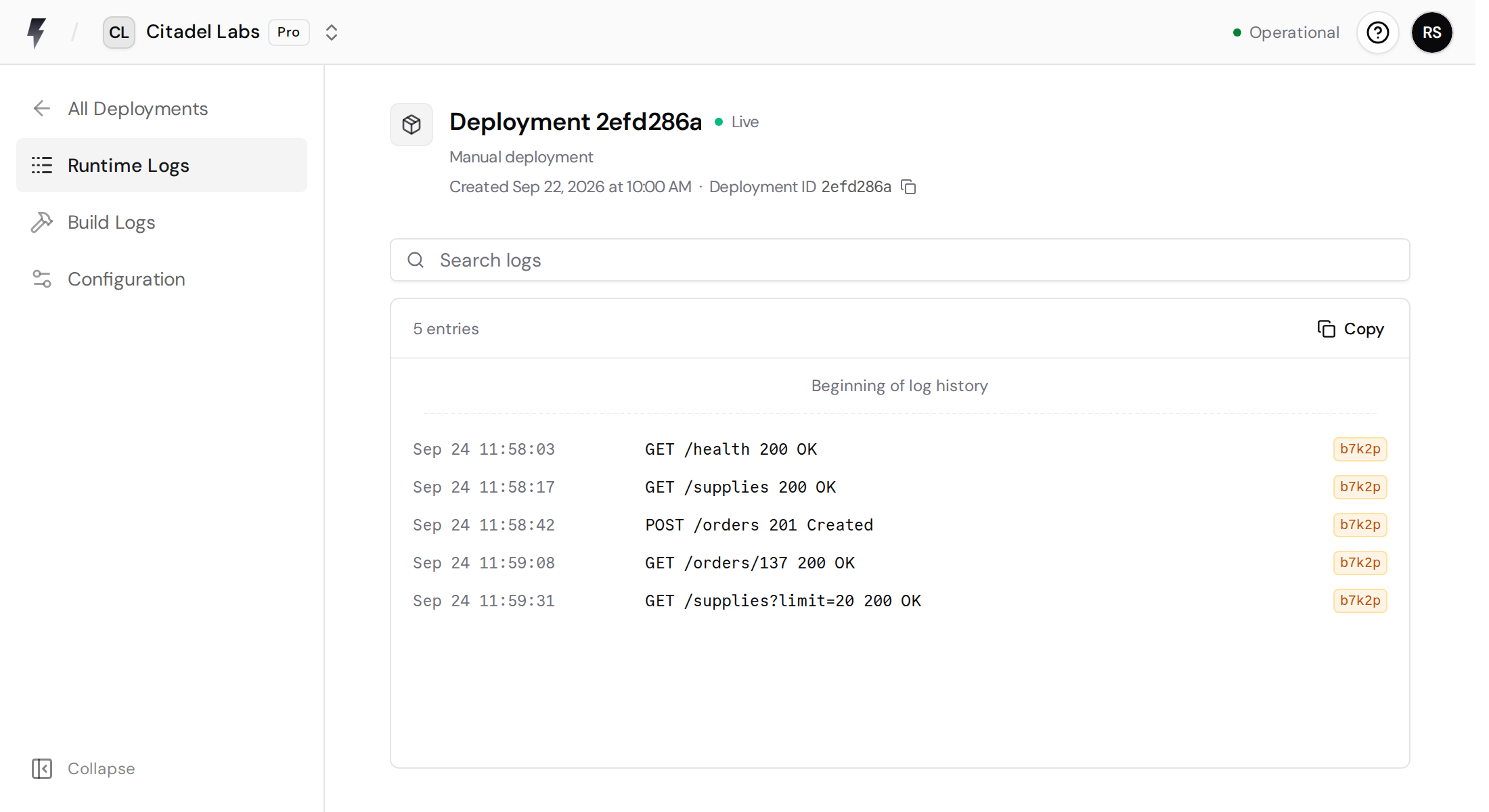The height and width of the screenshot is (812, 1489).
Task: Focus the Search logs field
Action: pyautogui.click(x=899, y=260)
